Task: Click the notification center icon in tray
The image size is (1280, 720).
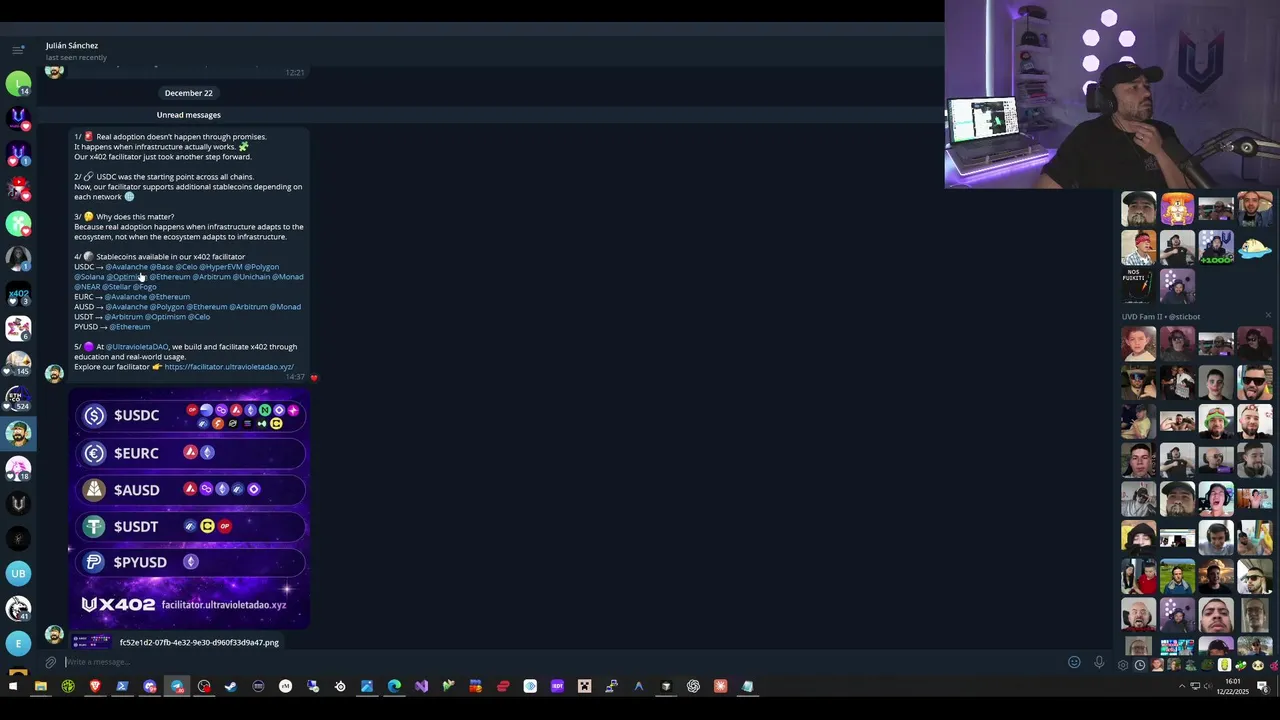Action: tap(1262, 686)
